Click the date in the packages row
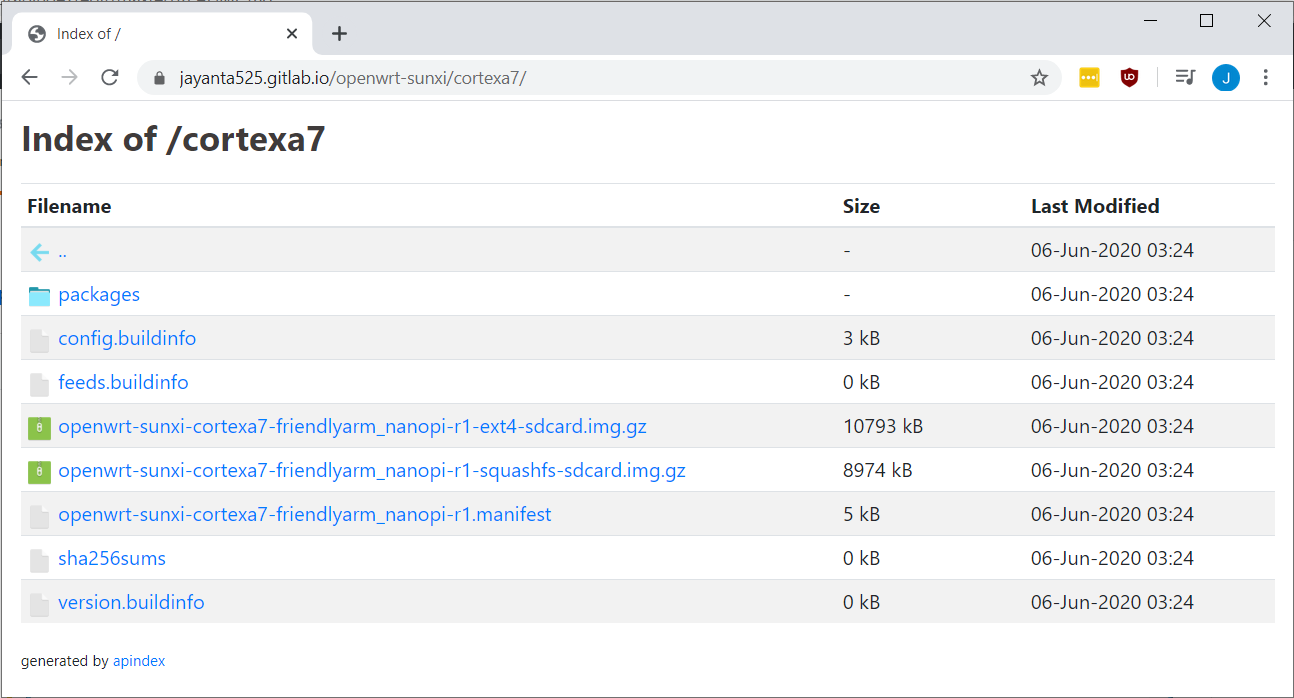This screenshot has width=1294, height=698. click(x=1112, y=294)
